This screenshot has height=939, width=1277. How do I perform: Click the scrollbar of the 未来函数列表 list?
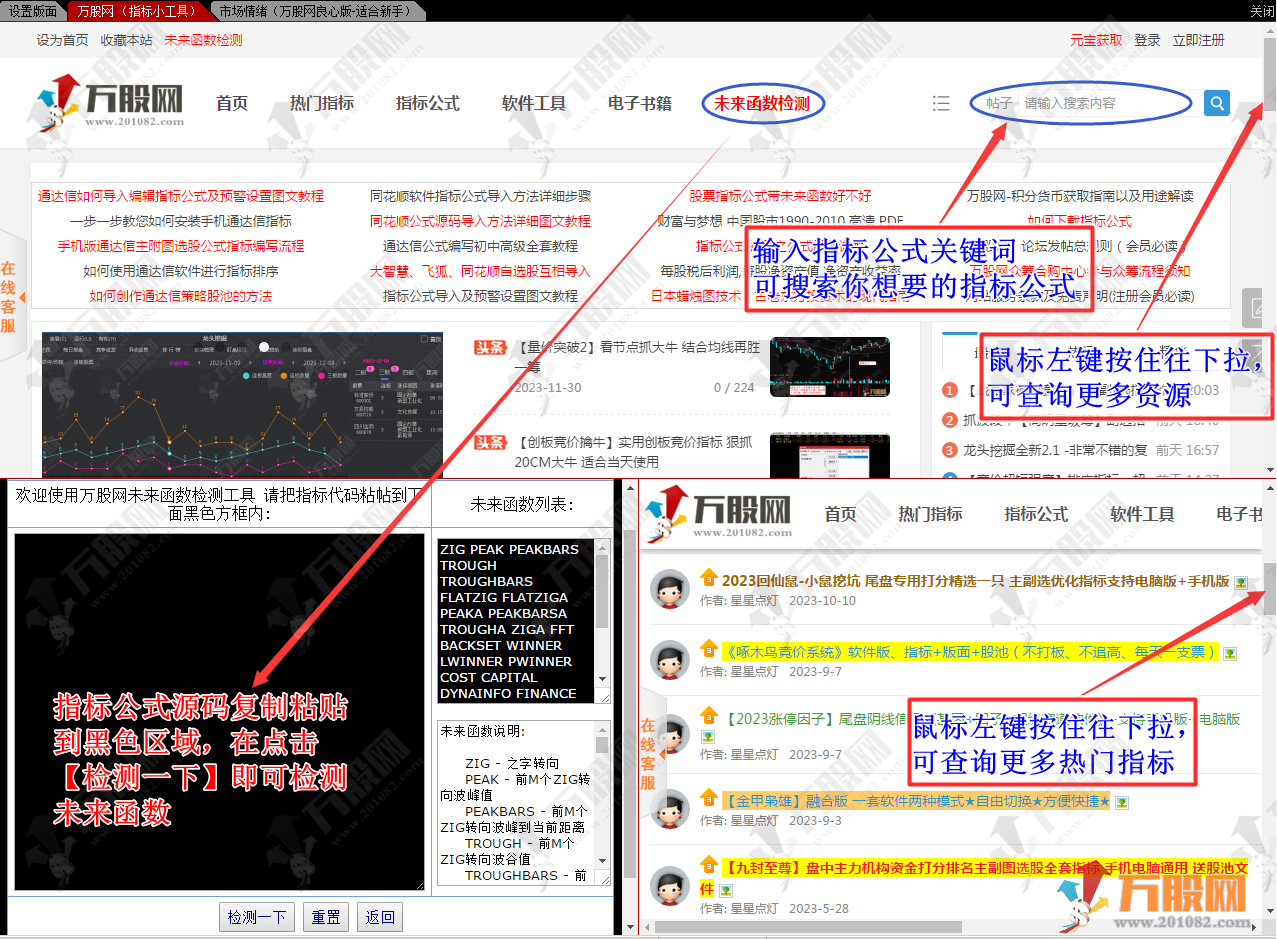[604, 590]
